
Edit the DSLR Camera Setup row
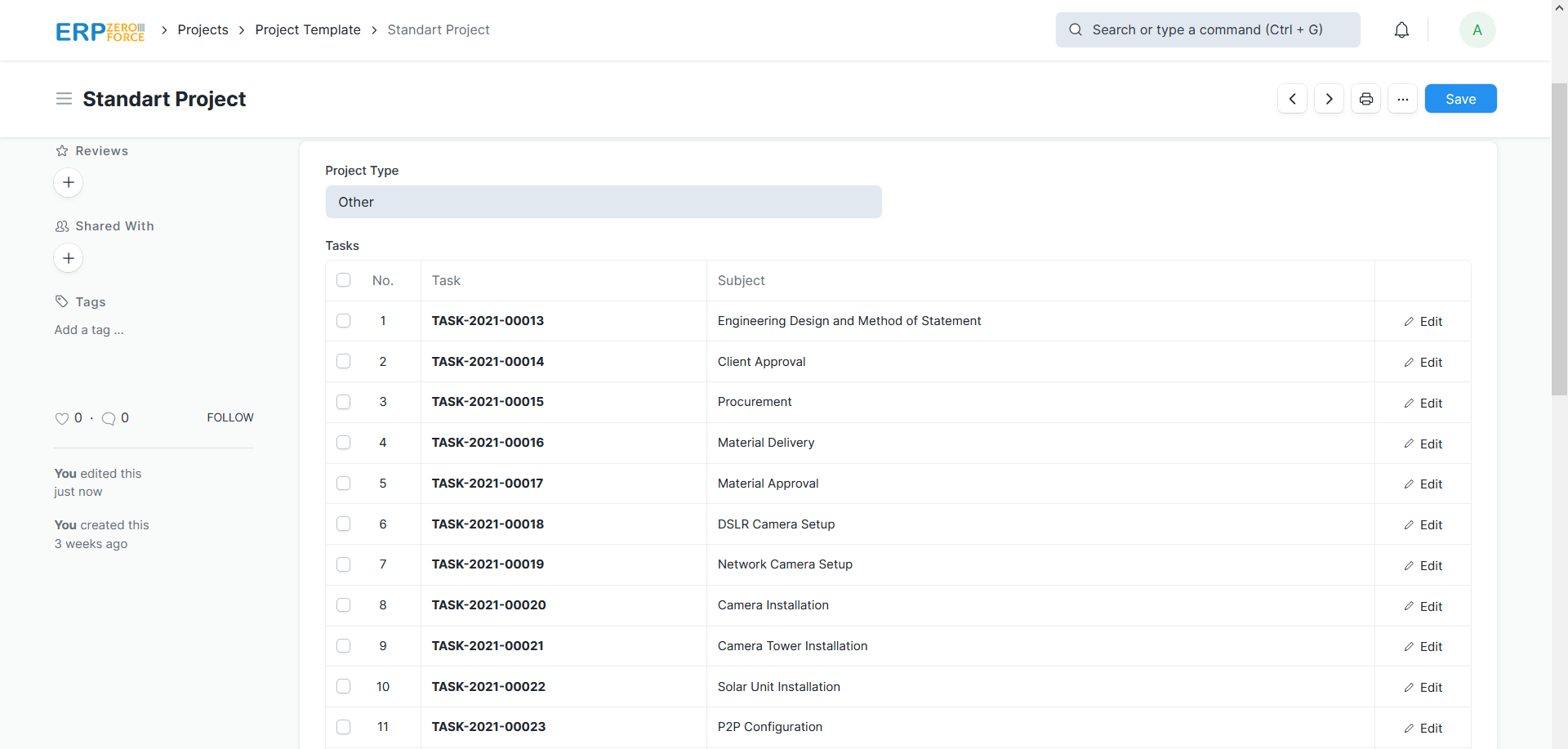pos(1423,524)
